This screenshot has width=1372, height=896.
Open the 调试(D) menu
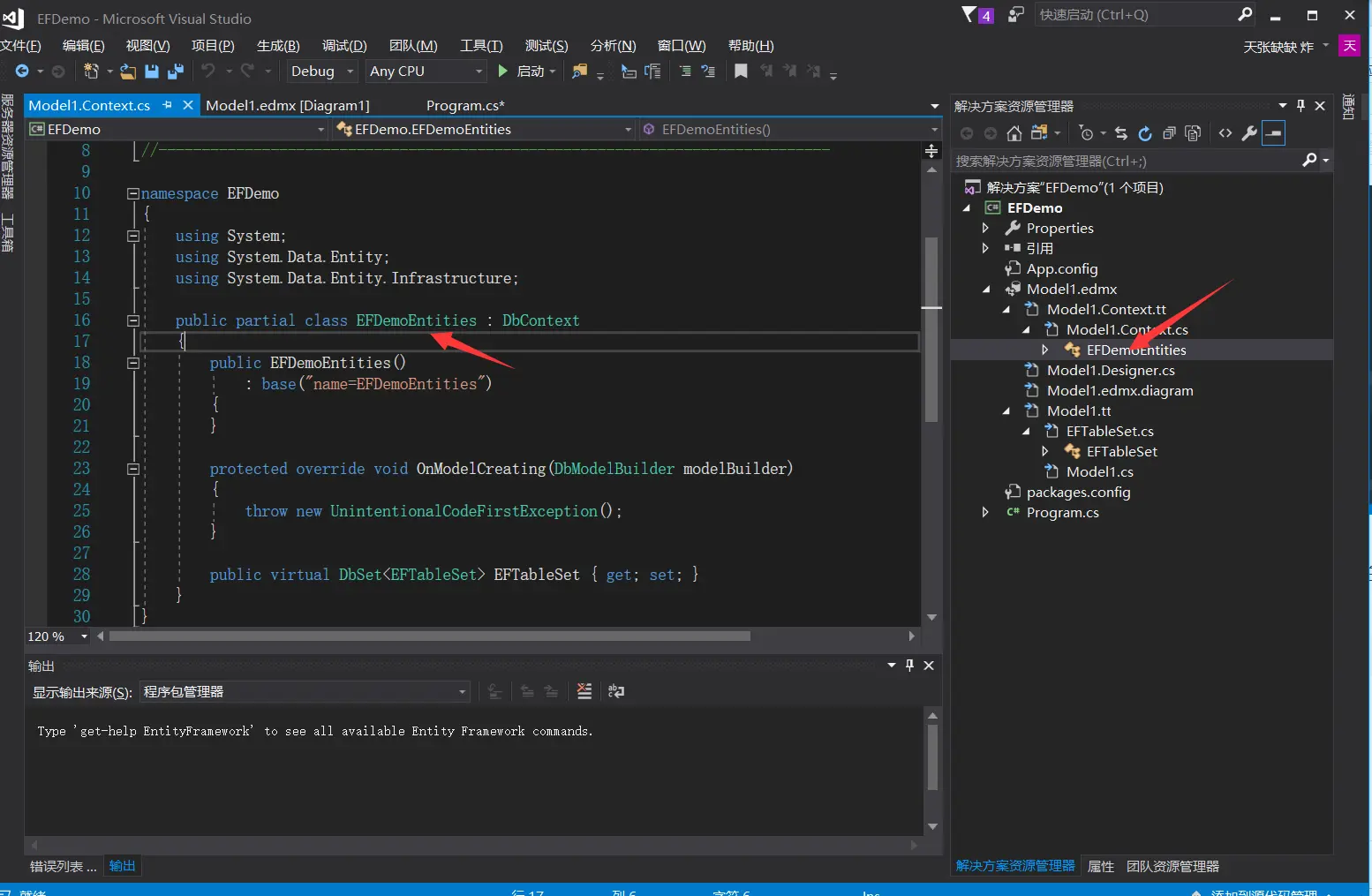click(343, 46)
